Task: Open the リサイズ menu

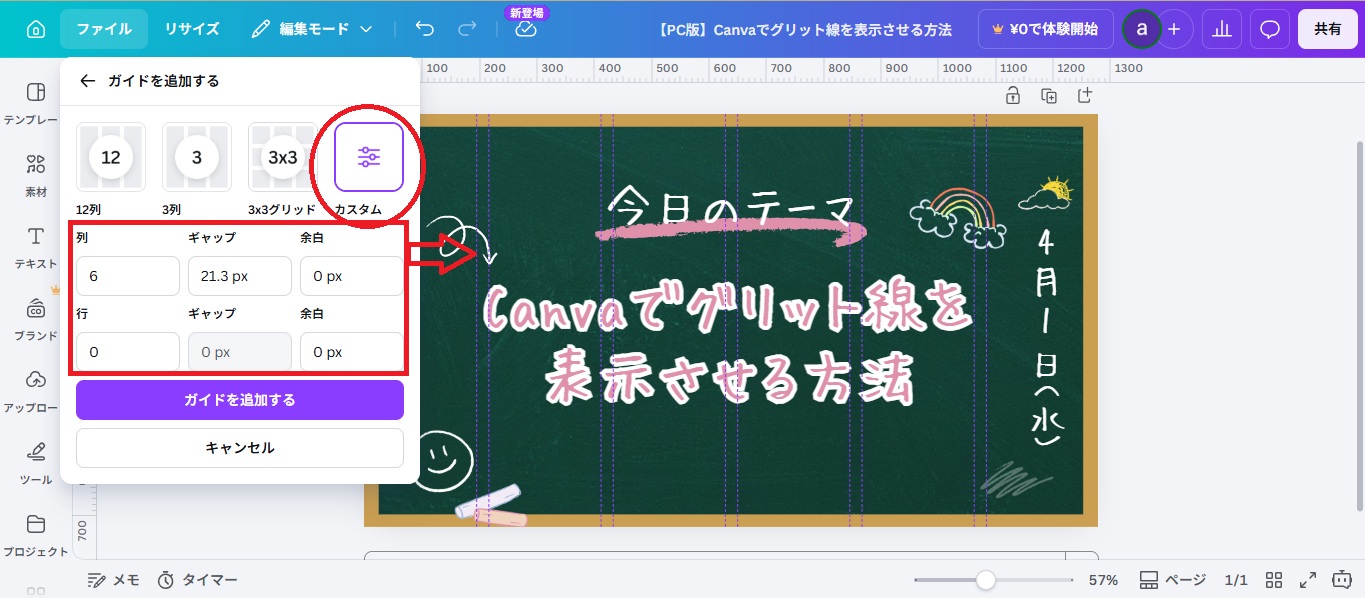Action: point(192,29)
